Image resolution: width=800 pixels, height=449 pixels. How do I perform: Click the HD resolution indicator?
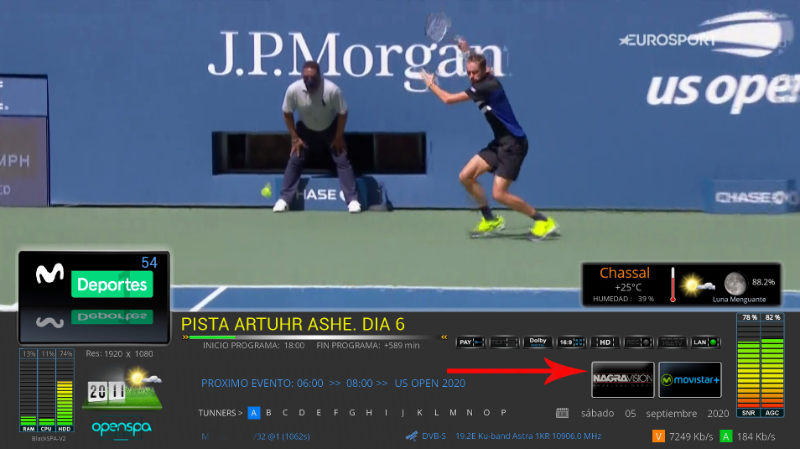(x=605, y=342)
